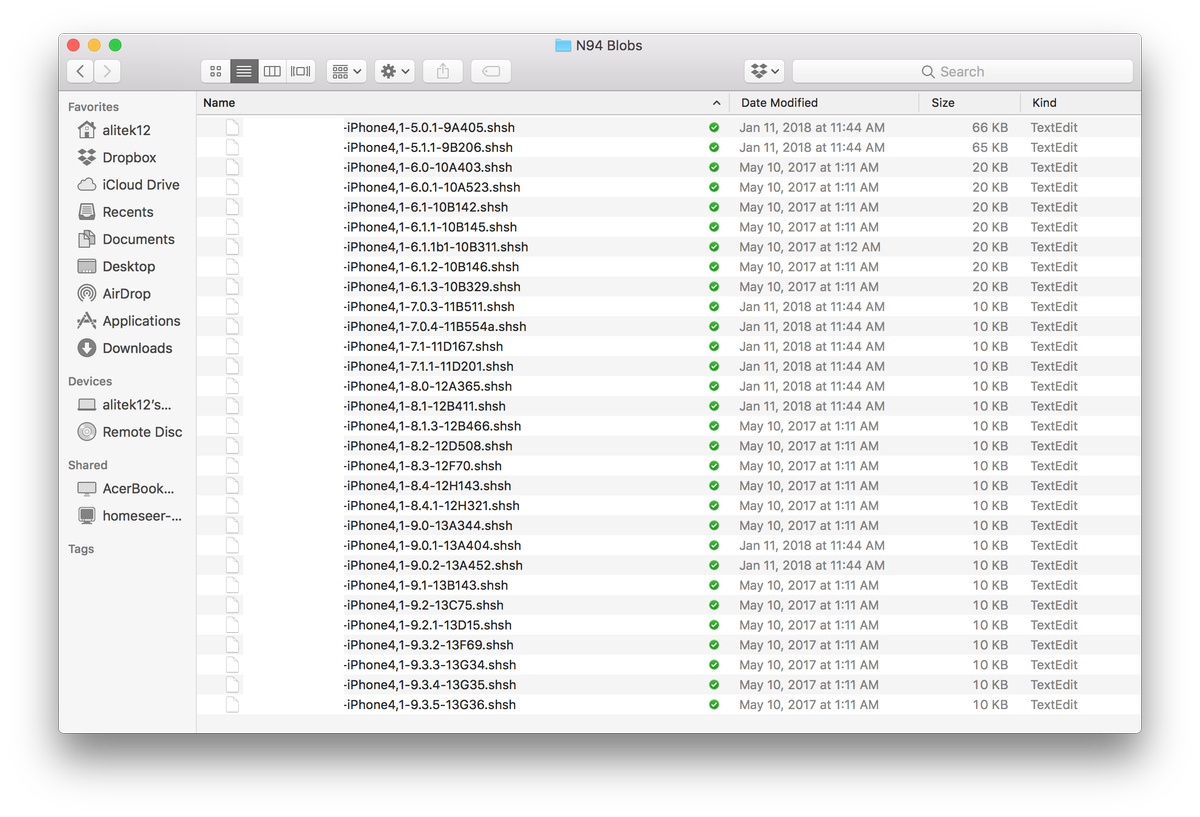
Task: Select iCloud Drive in the sidebar
Action: point(141,184)
